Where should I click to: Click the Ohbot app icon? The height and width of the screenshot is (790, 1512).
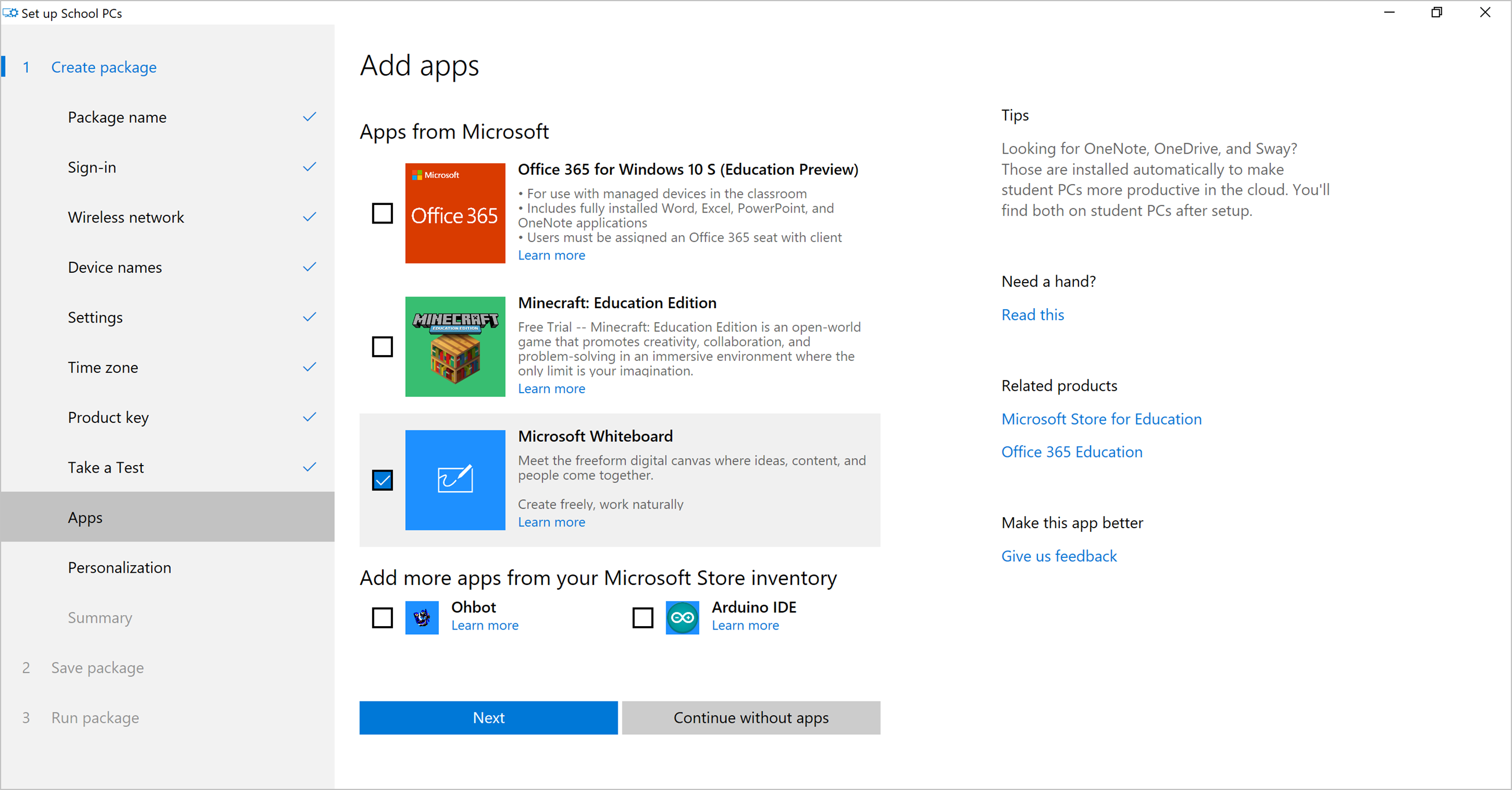pos(421,617)
